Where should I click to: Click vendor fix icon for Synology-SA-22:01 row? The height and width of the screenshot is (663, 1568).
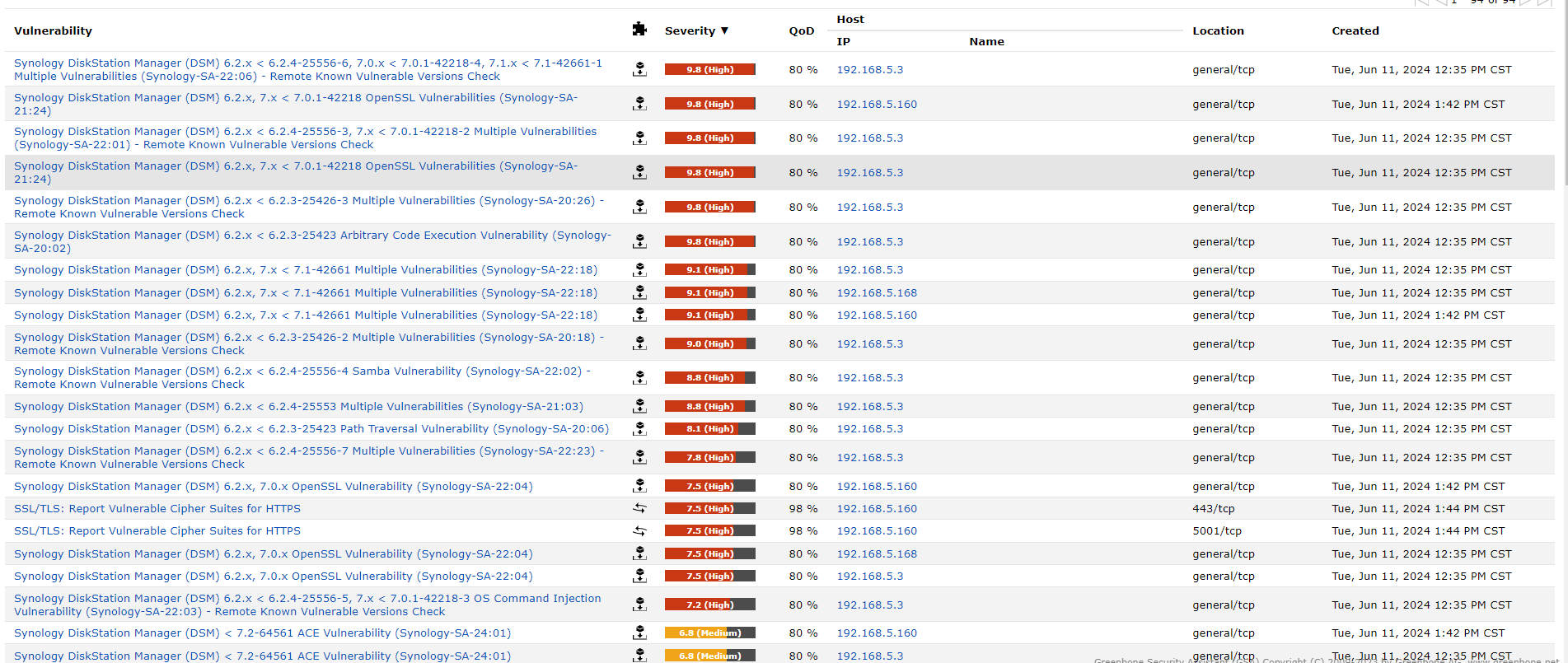pos(639,138)
